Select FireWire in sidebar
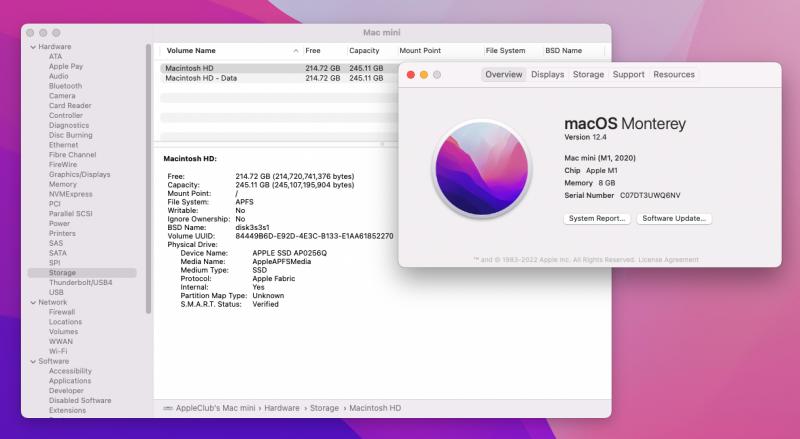Viewport: 800px width, 439px height. click(63, 164)
